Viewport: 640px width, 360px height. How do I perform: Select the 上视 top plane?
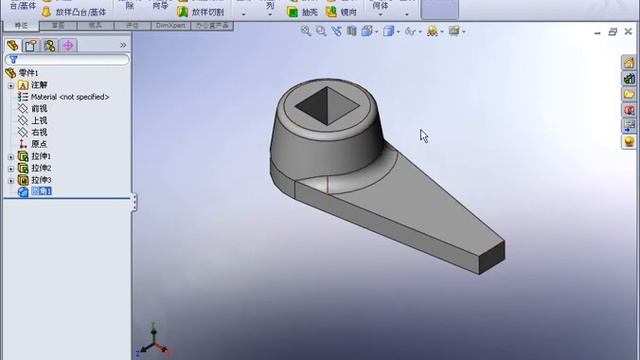[33, 120]
